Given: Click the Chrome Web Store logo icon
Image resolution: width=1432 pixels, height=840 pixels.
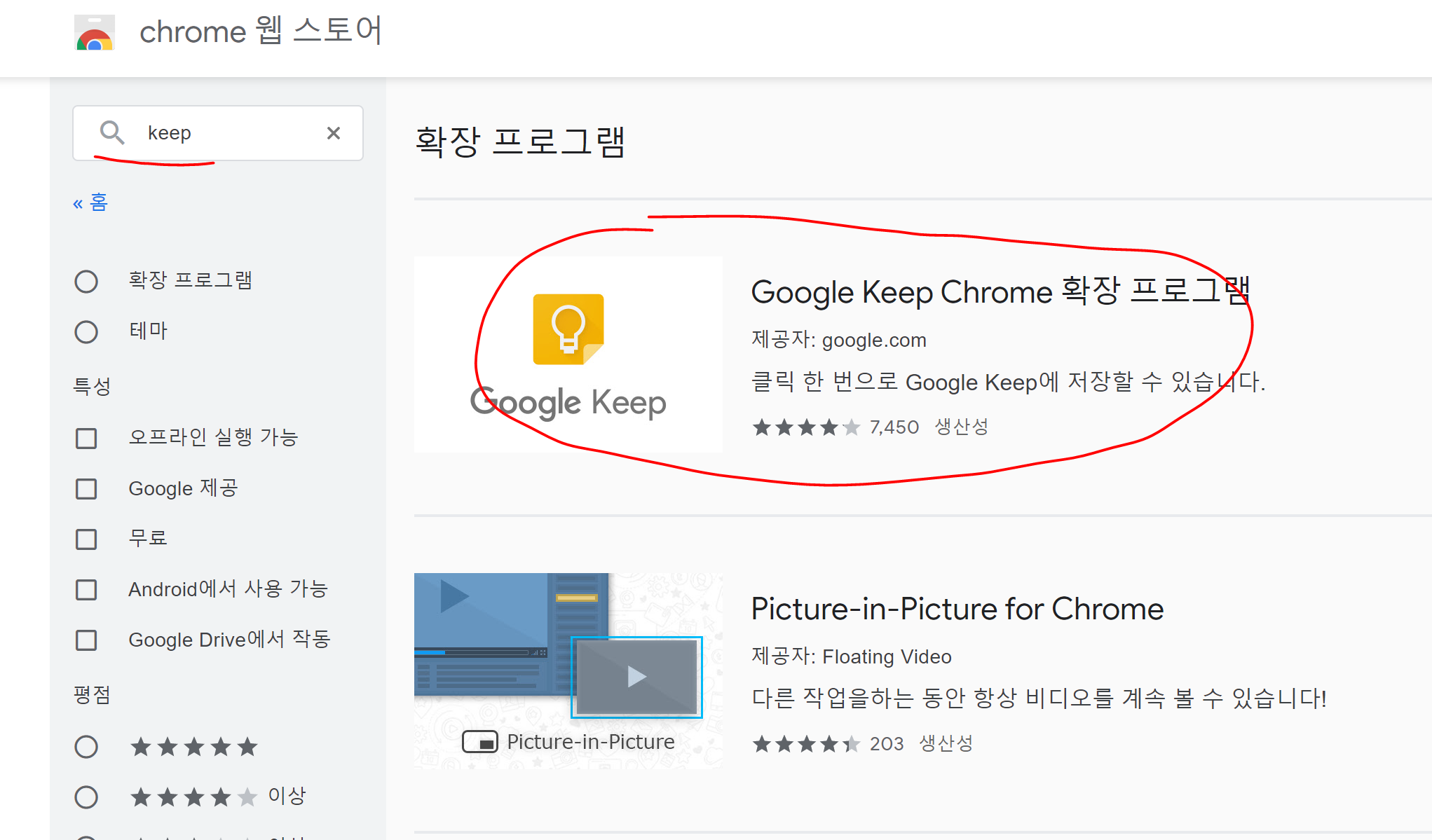Looking at the screenshot, I should [x=95, y=33].
